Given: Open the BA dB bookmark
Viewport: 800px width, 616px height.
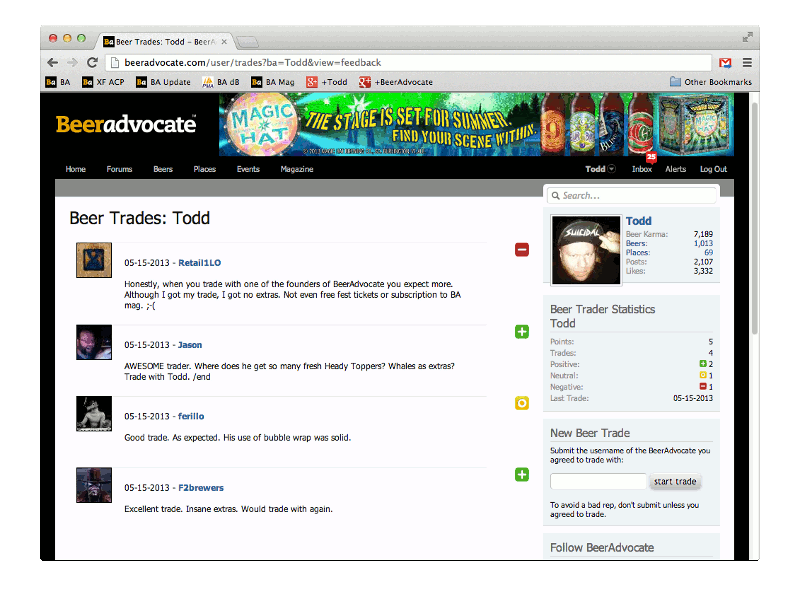Looking at the screenshot, I should tap(221, 82).
